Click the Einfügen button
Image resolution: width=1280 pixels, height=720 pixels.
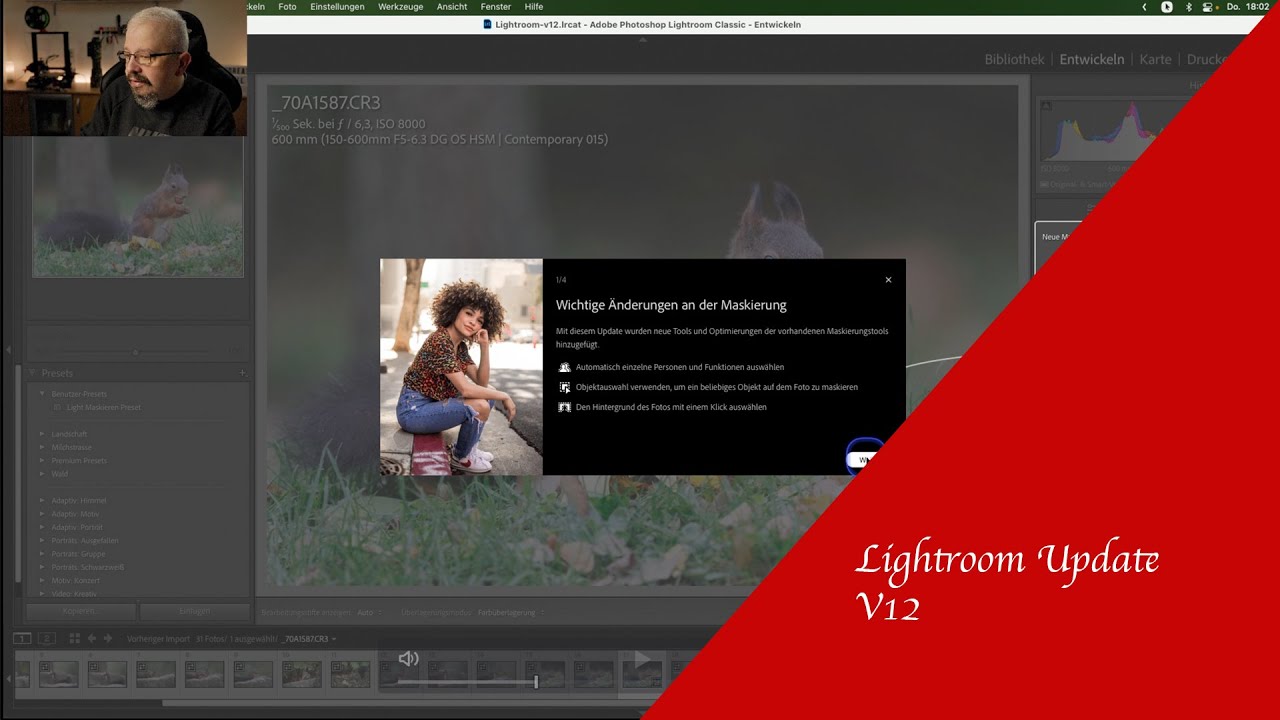coord(194,611)
